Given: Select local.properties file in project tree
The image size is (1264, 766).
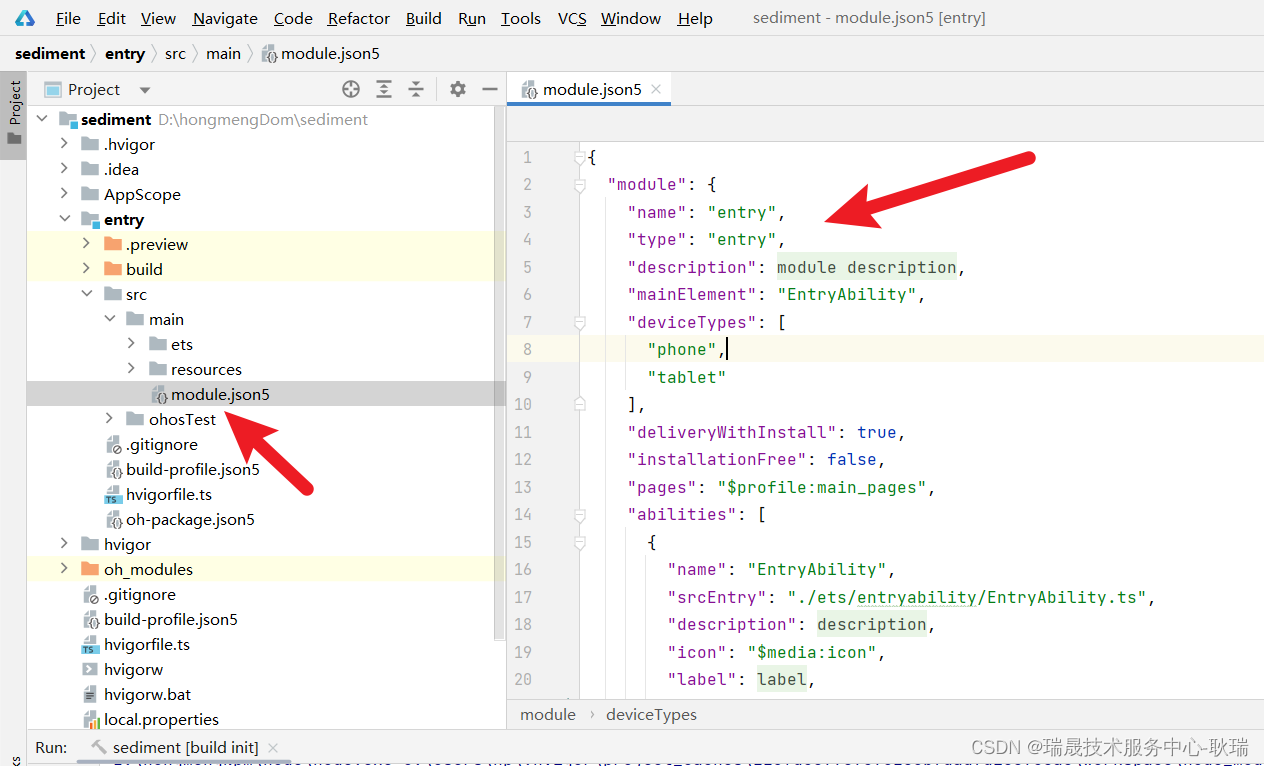Looking at the screenshot, I should (x=160, y=719).
